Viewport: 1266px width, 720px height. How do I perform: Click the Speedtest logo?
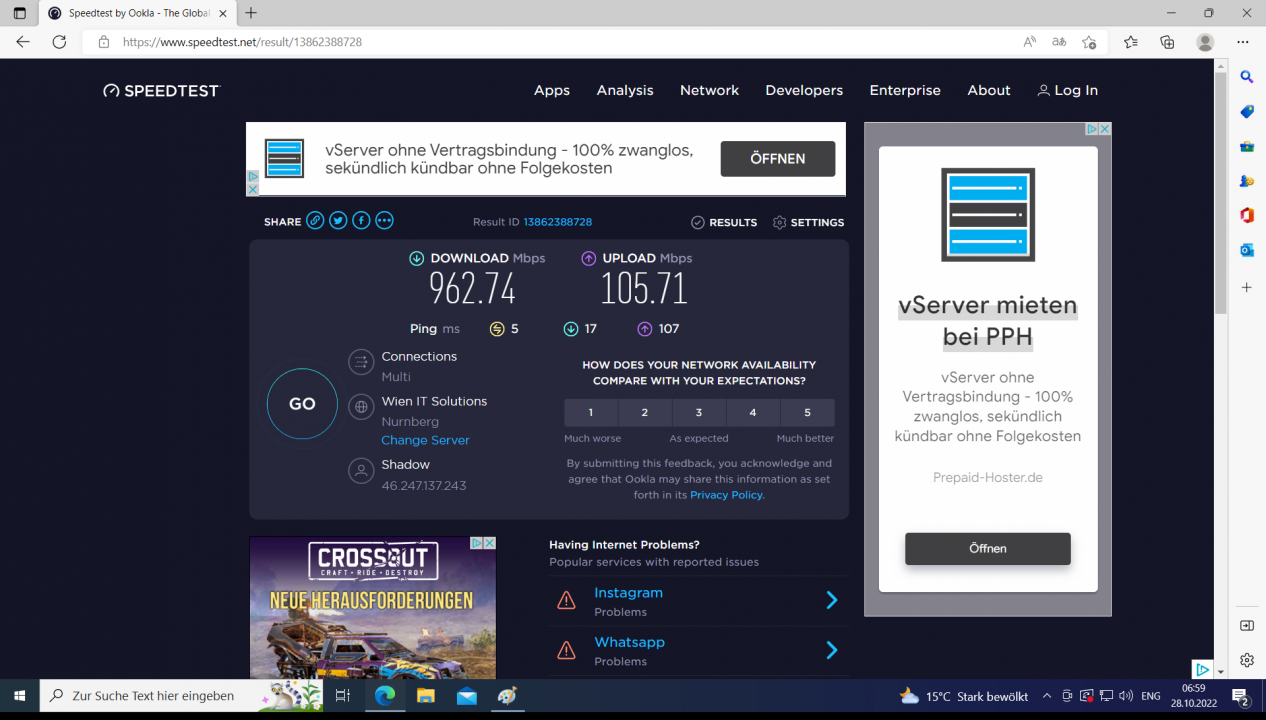[160, 91]
